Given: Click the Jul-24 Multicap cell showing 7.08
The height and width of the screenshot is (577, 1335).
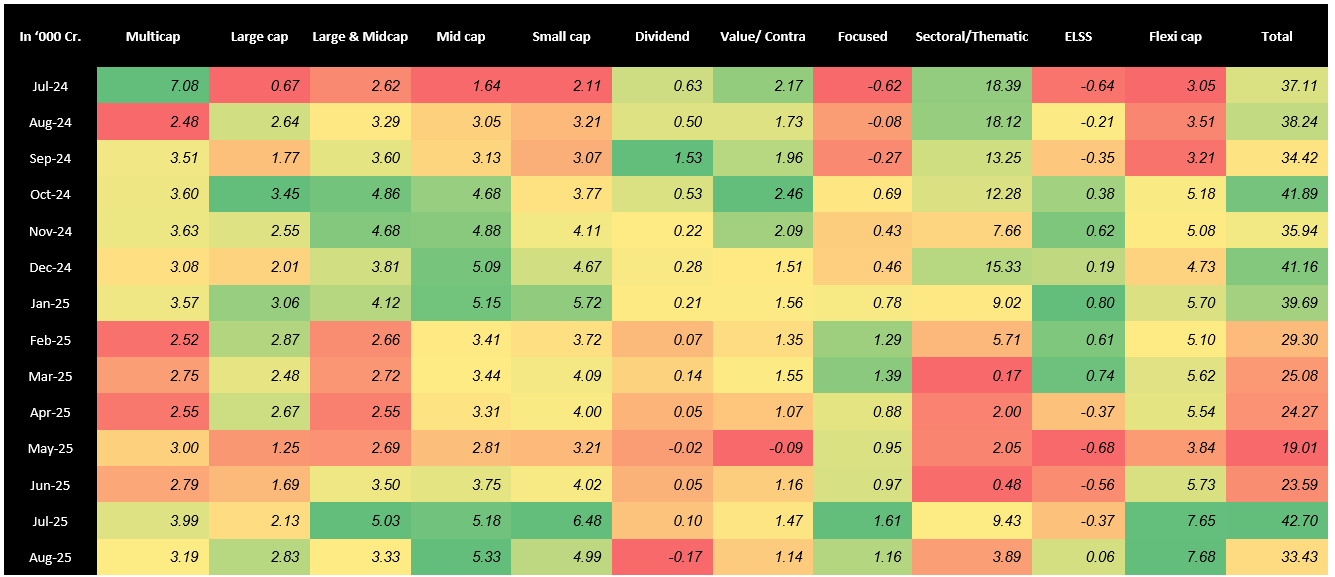Looking at the screenshot, I should pyautogui.click(x=153, y=86).
